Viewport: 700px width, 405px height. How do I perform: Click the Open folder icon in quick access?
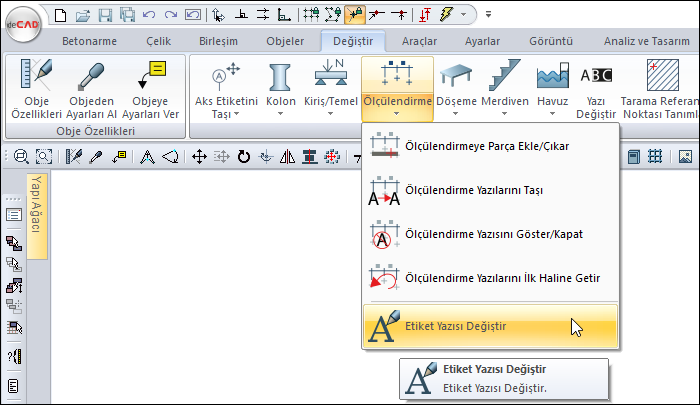[x=84, y=15]
